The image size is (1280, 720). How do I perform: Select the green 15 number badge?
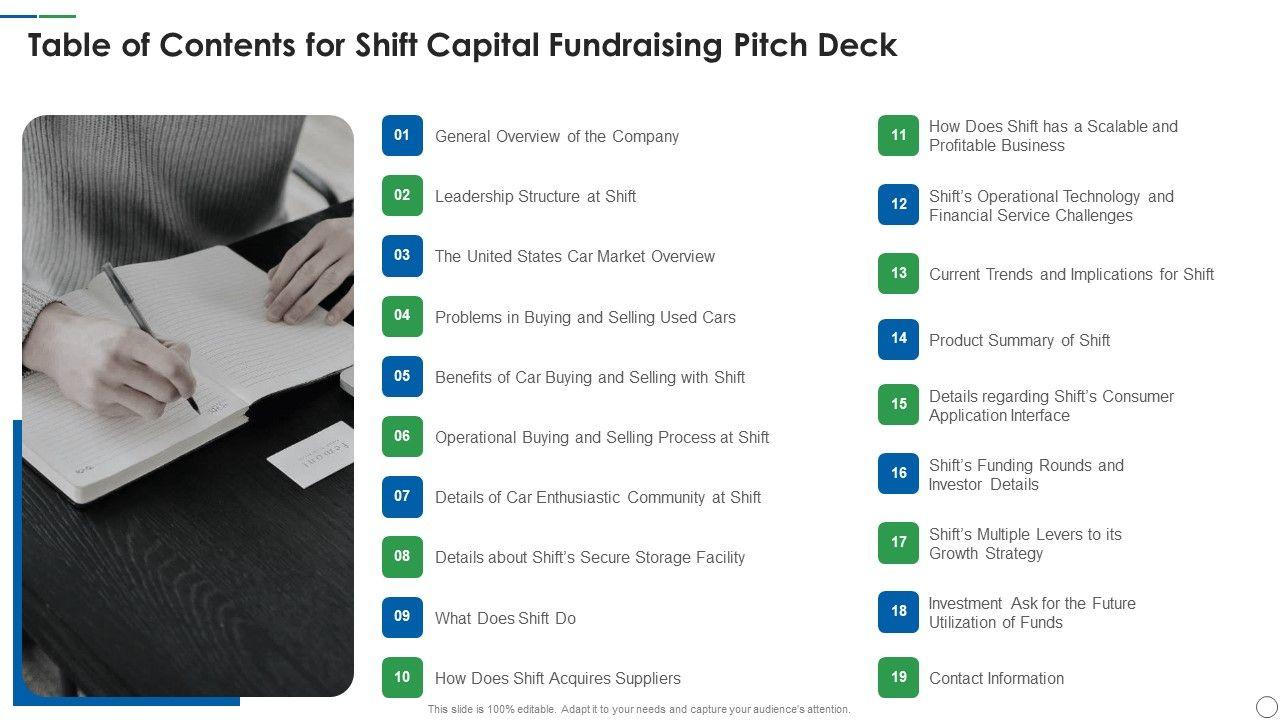pos(898,405)
